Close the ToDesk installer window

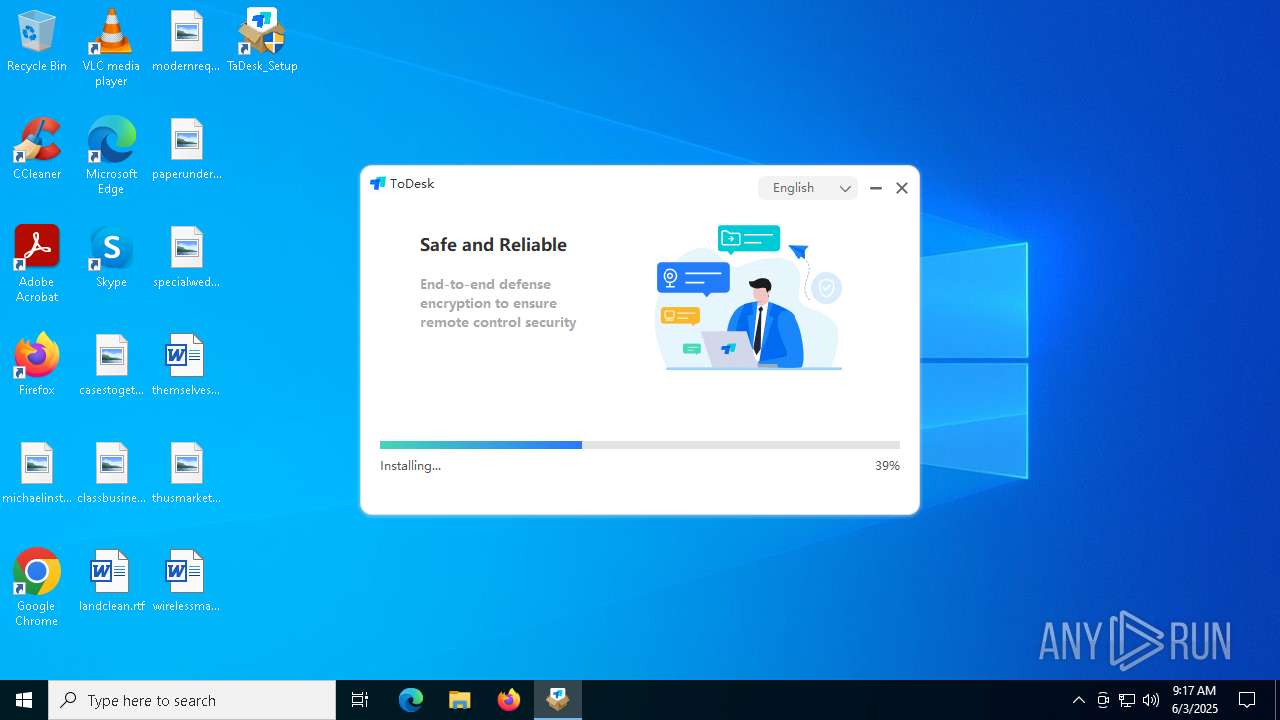(902, 188)
